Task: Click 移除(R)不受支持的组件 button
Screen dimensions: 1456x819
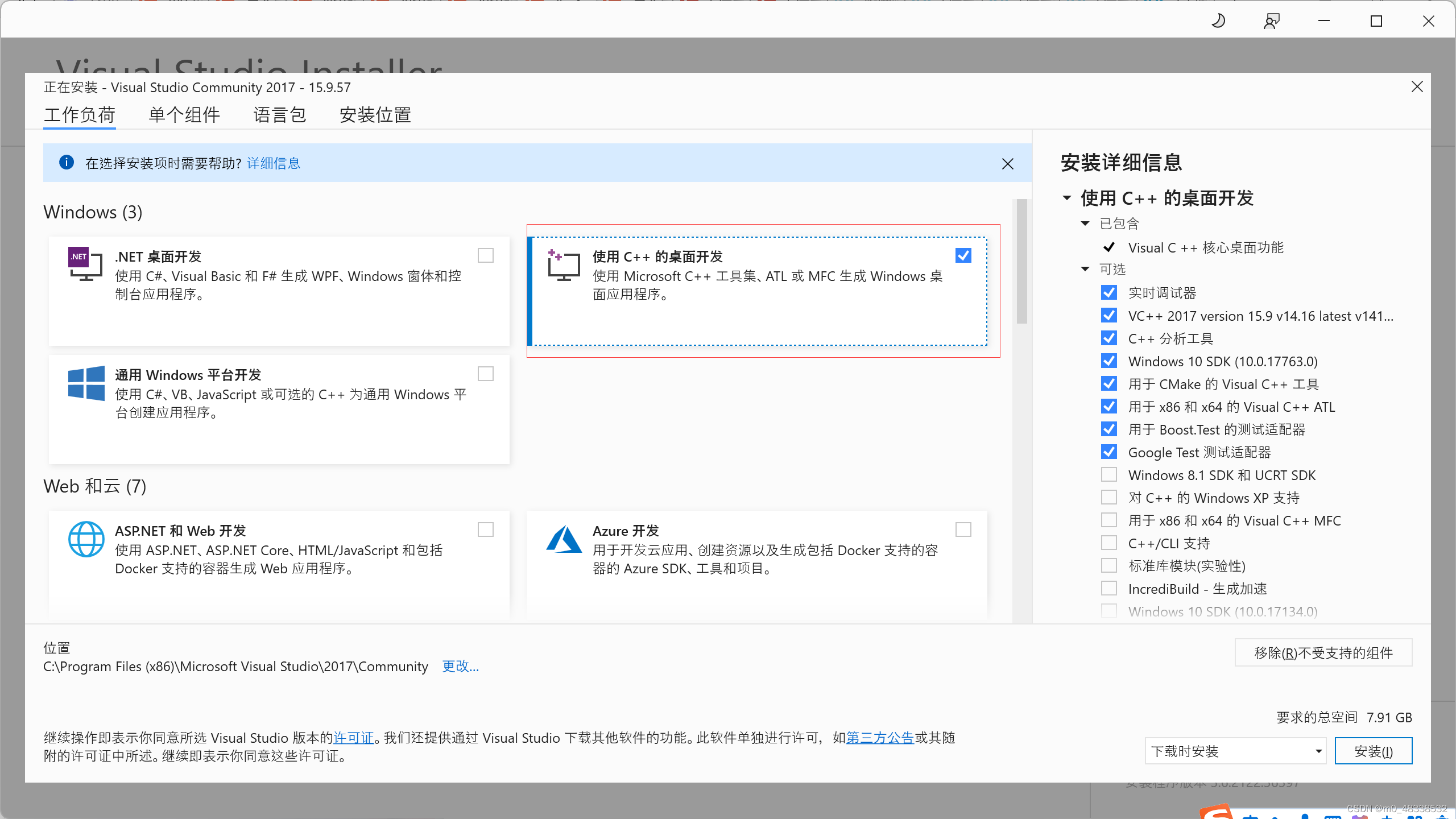Action: (x=1323, y=652)
